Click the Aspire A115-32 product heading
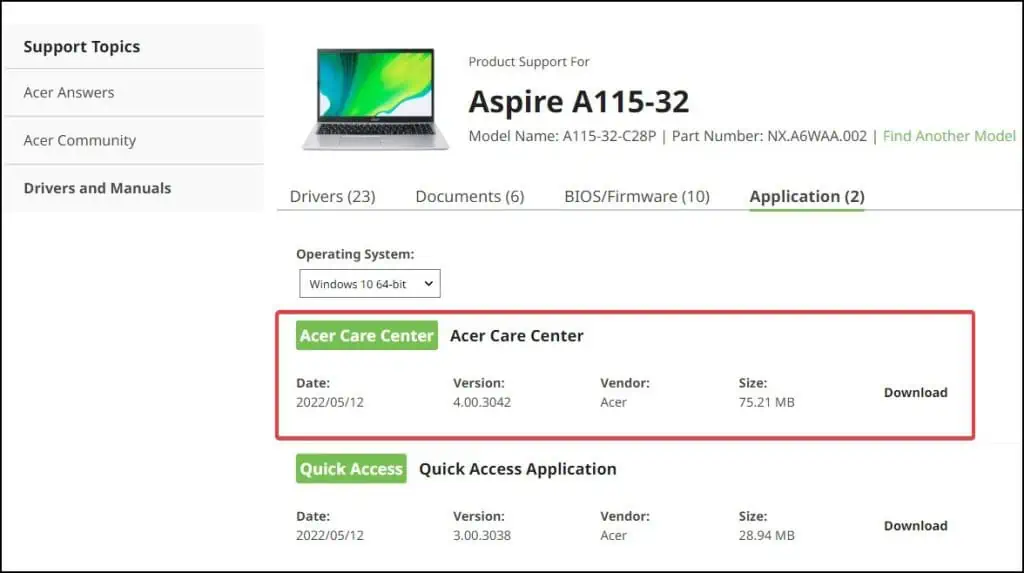This screenshot has height=573, width=1024. pyautogui.click(x=579, y=101)
